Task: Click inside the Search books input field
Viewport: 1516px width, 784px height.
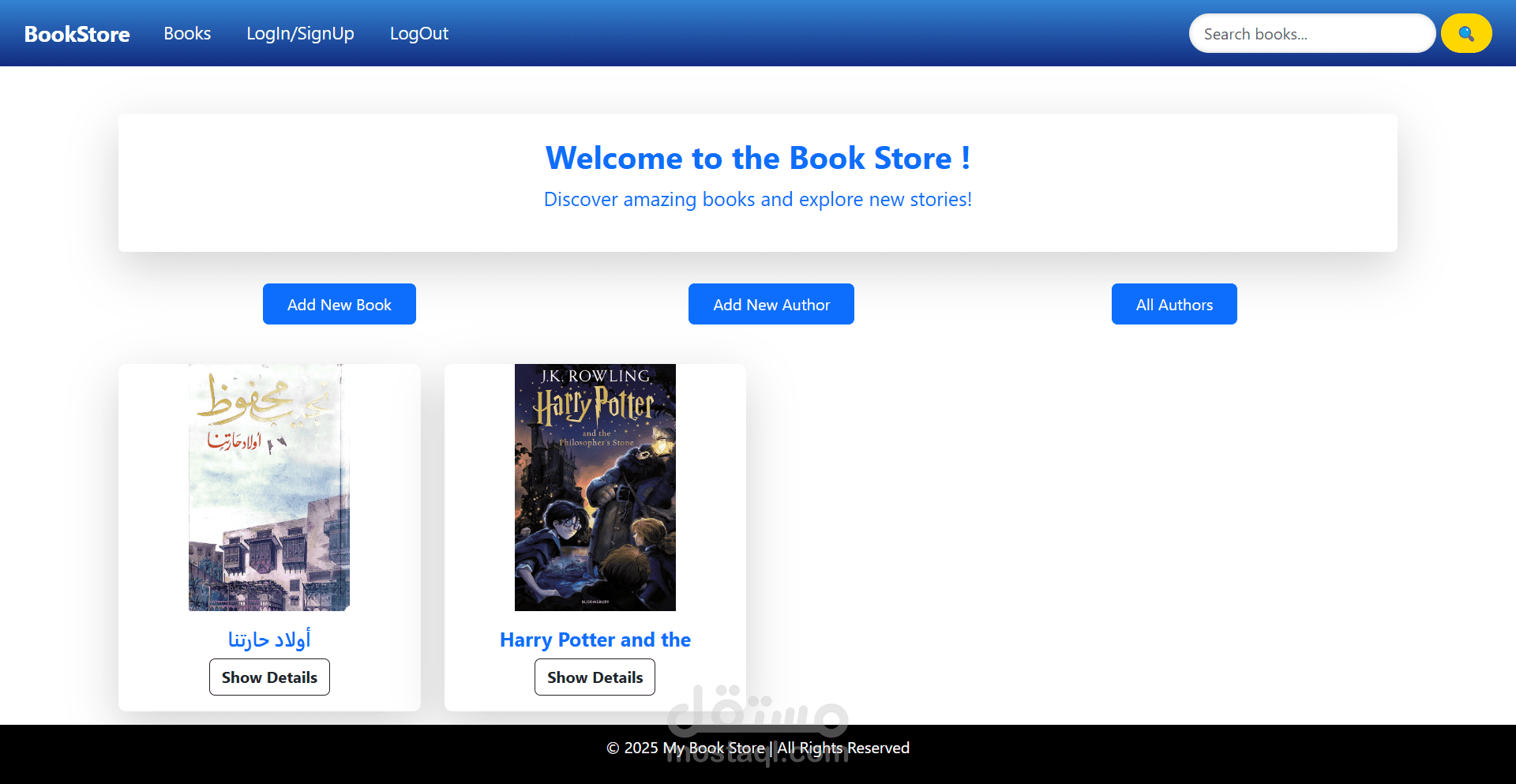Action: tap(1312, 33)
